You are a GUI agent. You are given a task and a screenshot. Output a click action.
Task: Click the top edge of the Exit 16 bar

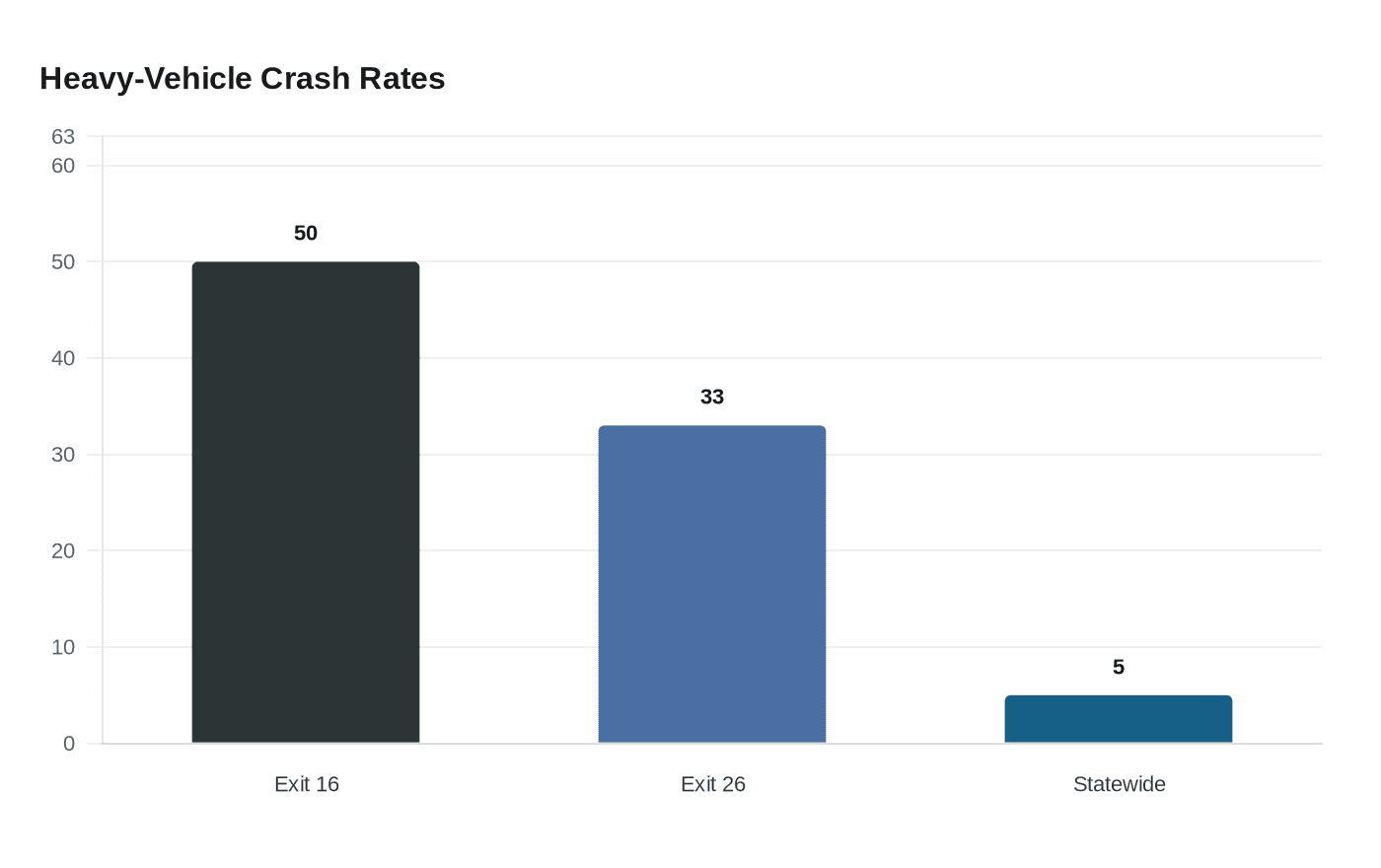pos(306,262)
